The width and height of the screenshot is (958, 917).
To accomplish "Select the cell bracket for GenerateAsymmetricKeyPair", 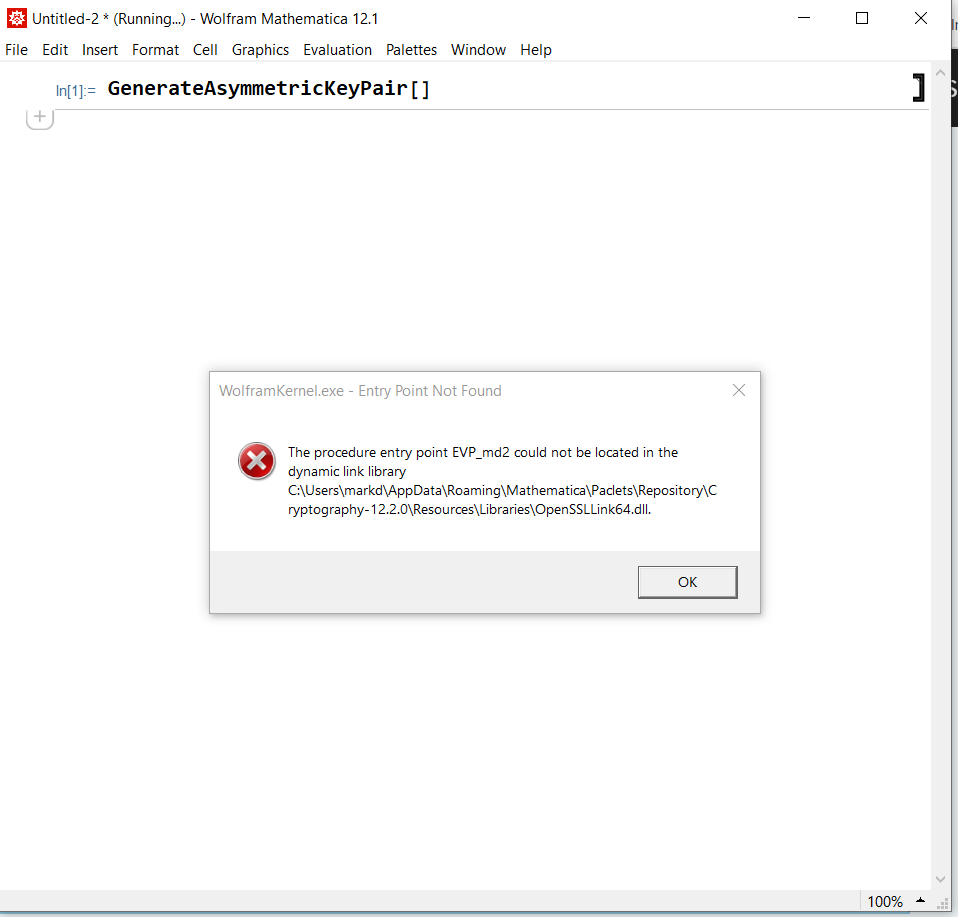I will [918, 87].
